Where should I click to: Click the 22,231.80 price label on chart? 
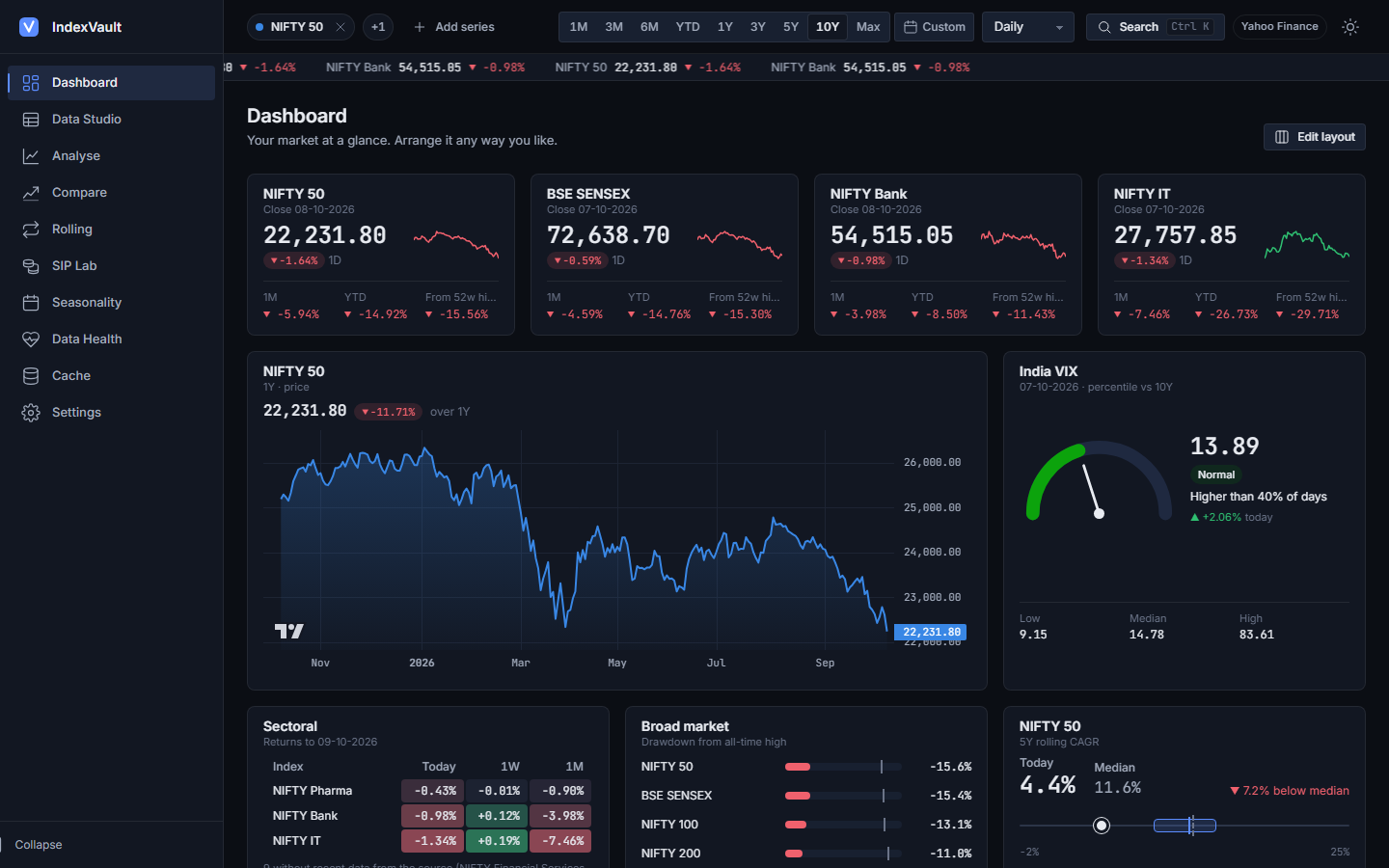[x=931, y=633]
